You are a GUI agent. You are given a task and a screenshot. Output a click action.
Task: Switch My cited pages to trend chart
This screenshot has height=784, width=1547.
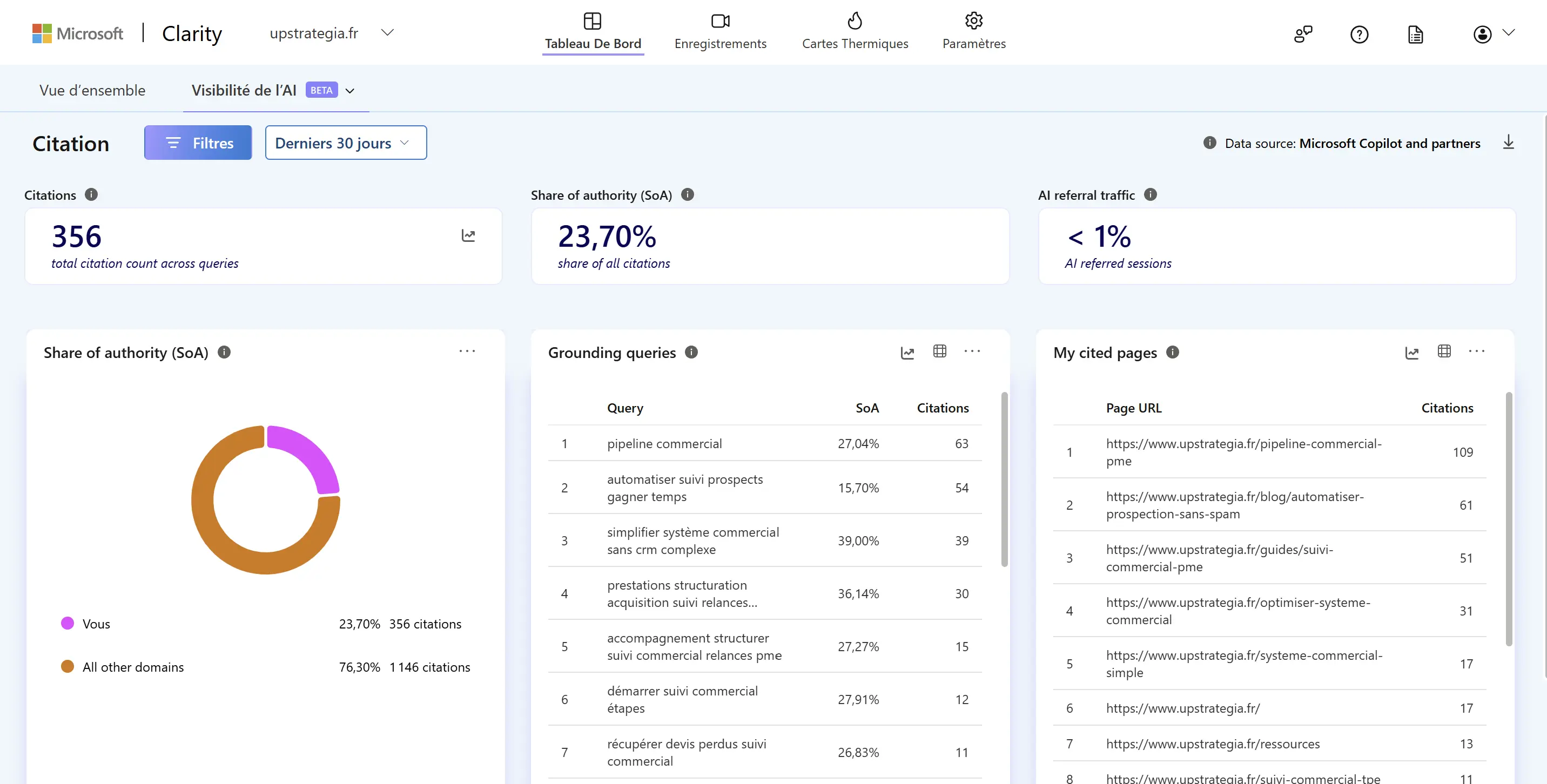(x=1412, y=353)
